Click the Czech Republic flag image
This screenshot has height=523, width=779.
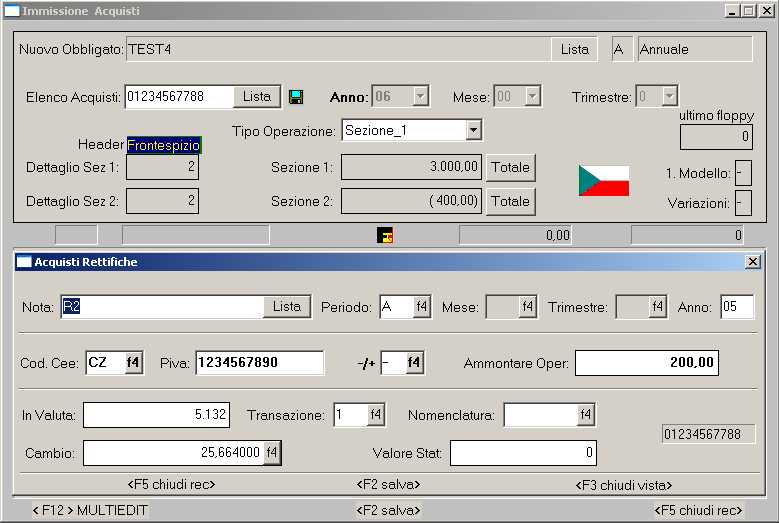coord(604,181)
